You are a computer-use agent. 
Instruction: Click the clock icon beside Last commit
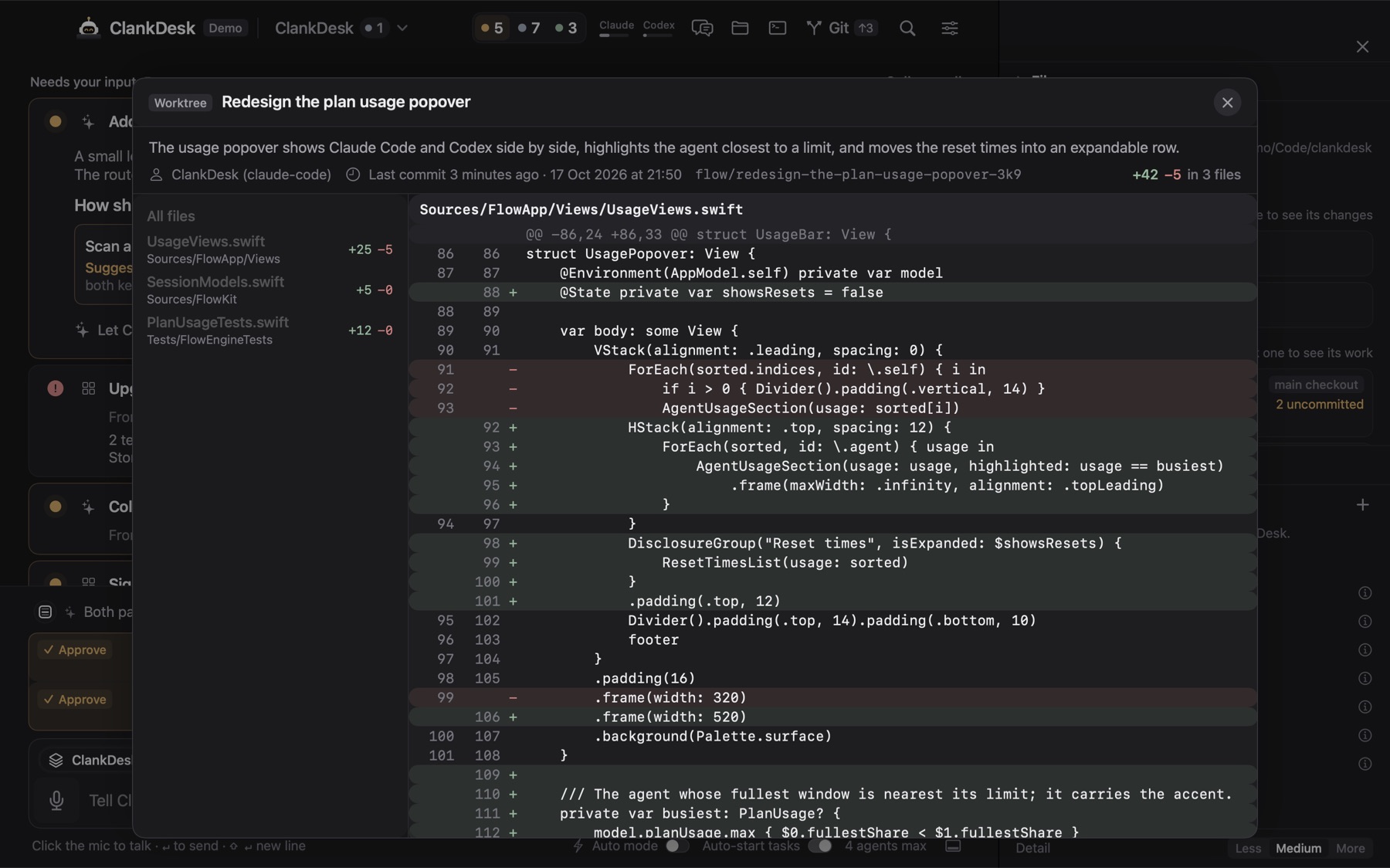click(x=353, y=175)
